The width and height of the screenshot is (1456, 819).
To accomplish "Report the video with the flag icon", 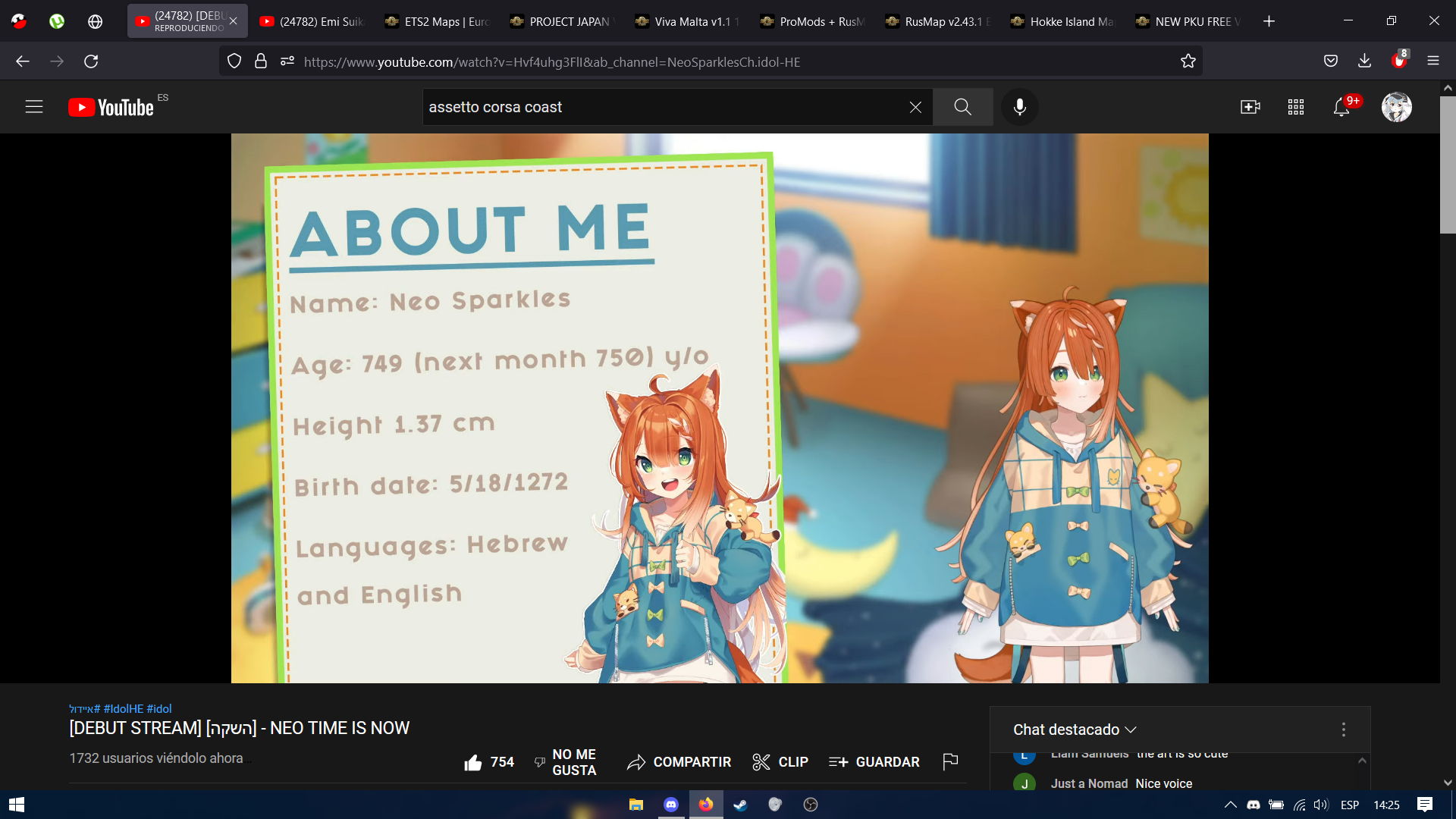I will pyautogui.click(x=950, y=761).
